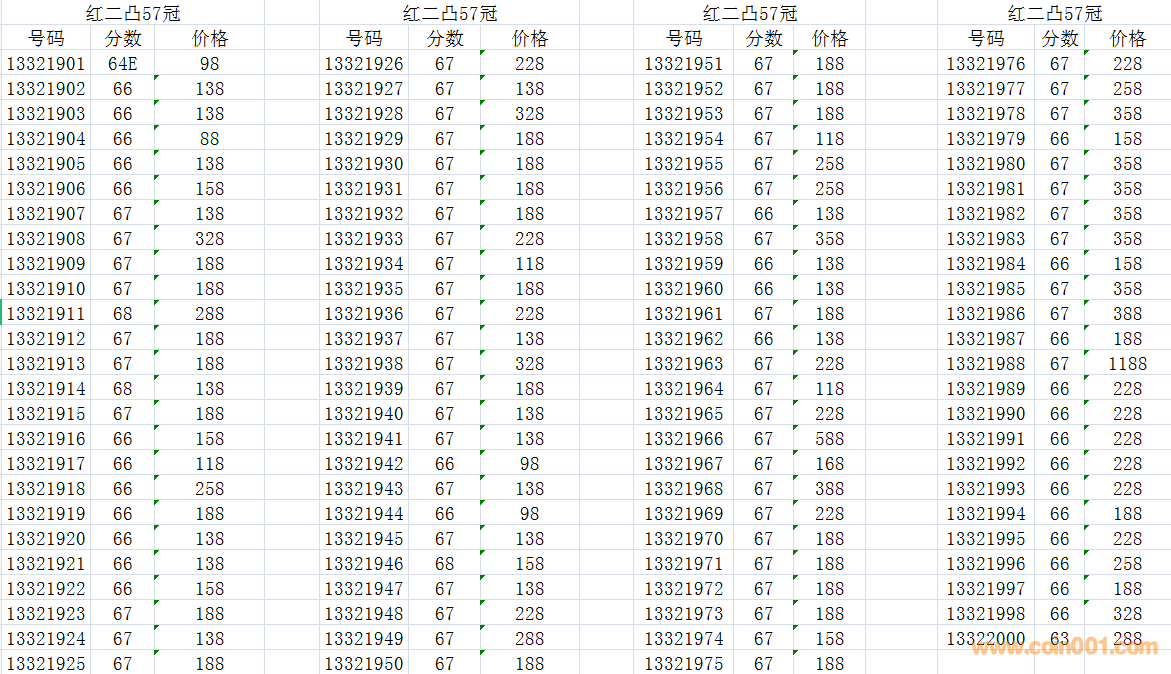Click the score cell showing 64E
Image resolution: width=1171 pixels, height=674 pixels.
point(123,63)
